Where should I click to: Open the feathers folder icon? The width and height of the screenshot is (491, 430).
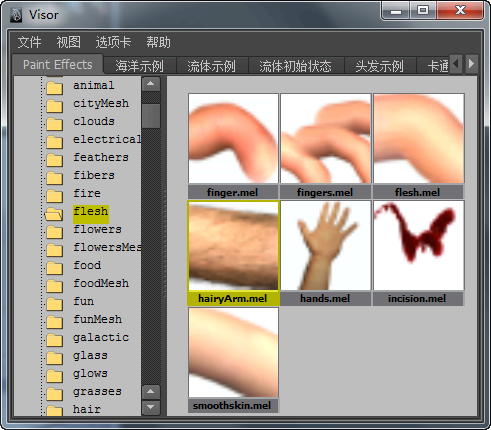tap(55, 159)
